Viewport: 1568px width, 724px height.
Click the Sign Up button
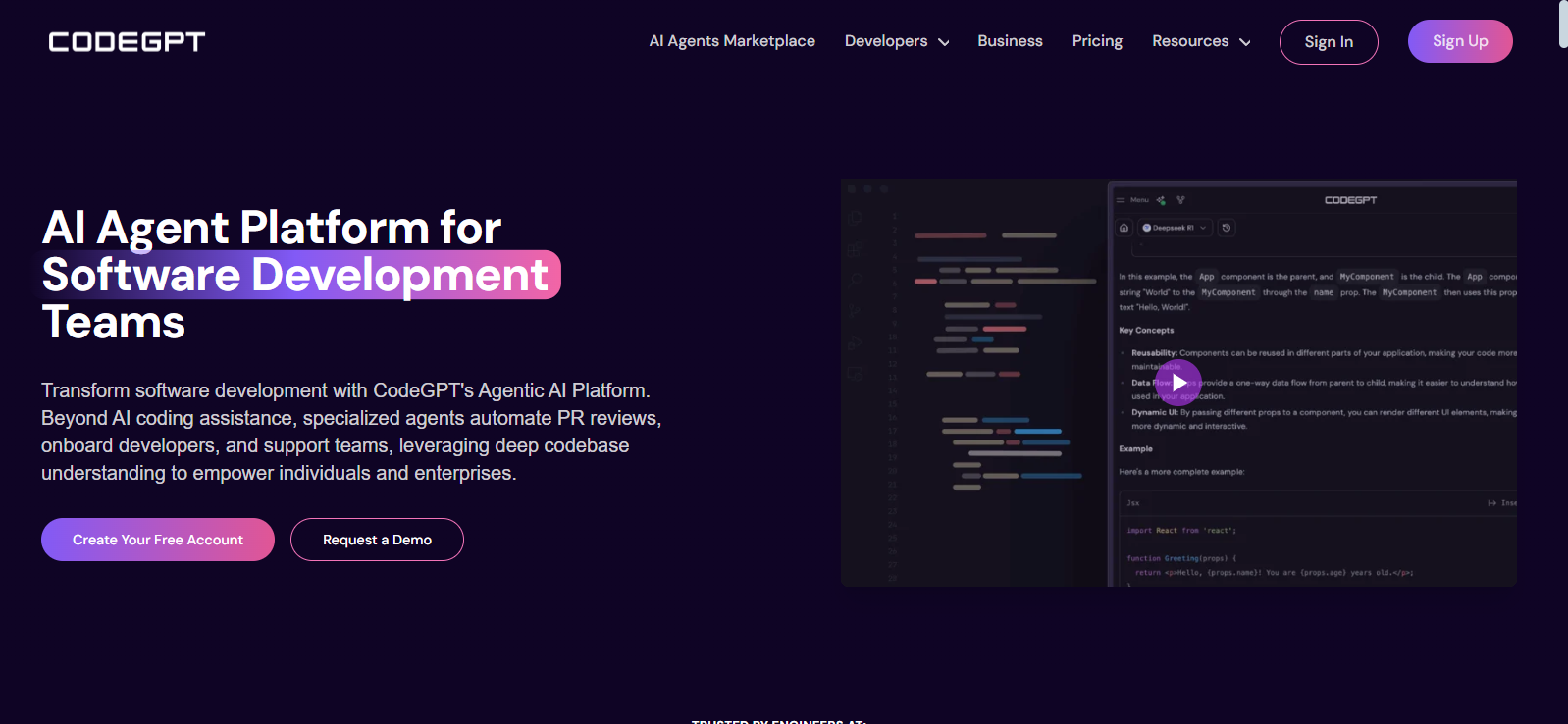(x=1460, y=41)
